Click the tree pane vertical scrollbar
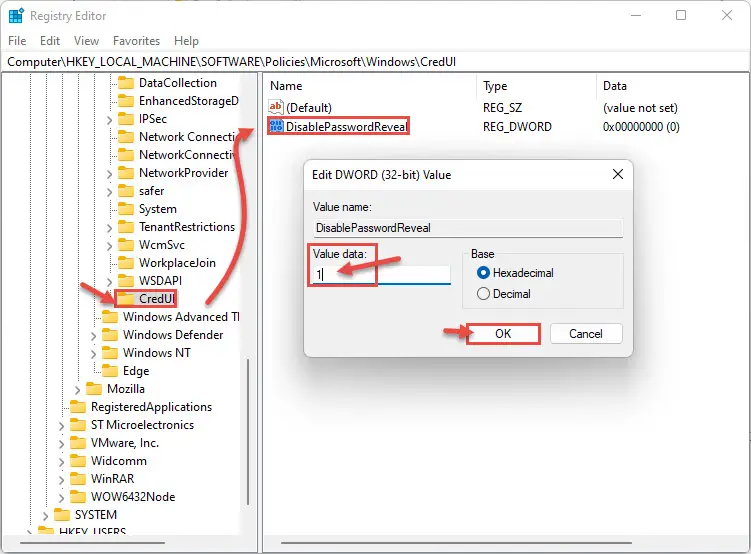 click(248, 431)
